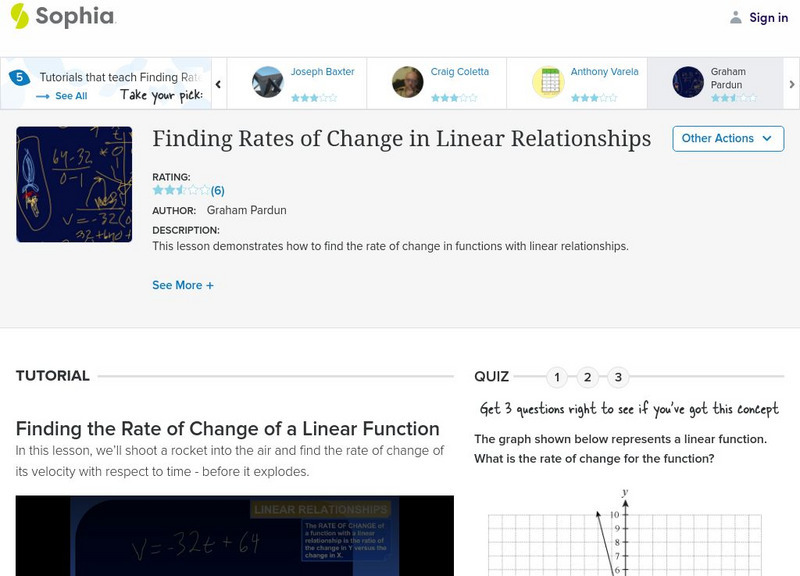Click Joseph Baxter's avatar image

(268, 82)
